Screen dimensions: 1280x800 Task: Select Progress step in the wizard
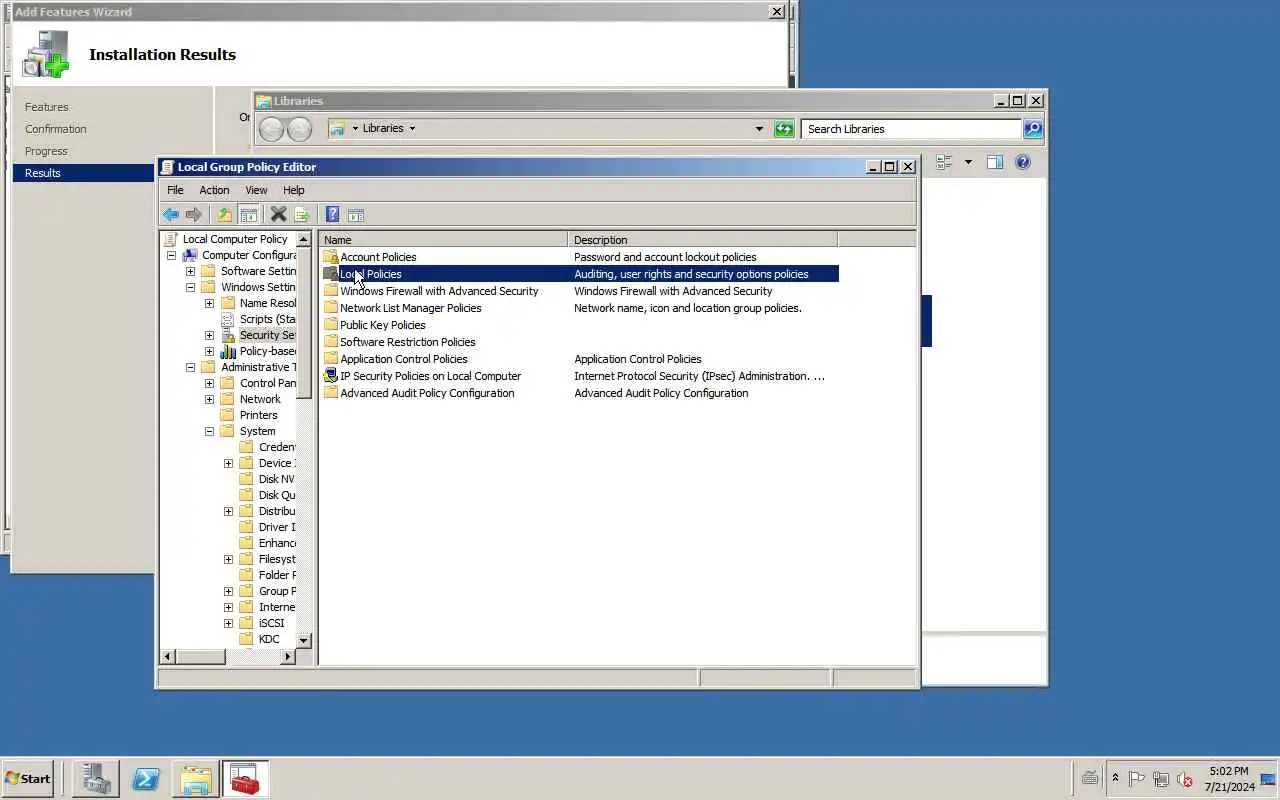coord(46,151)
